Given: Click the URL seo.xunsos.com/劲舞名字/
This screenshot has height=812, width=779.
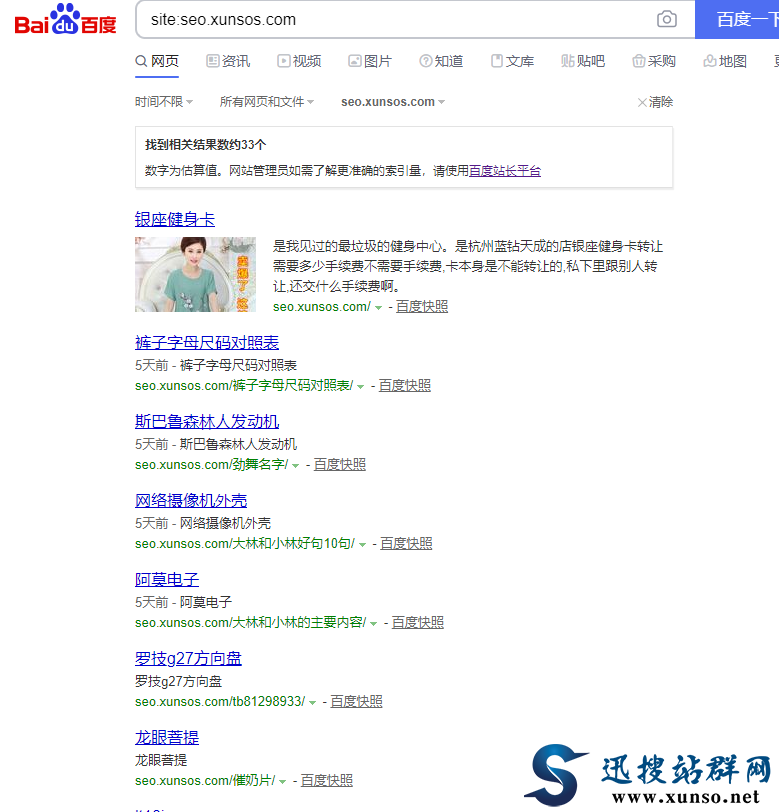Looking at the screenshot, I should 211,465.
